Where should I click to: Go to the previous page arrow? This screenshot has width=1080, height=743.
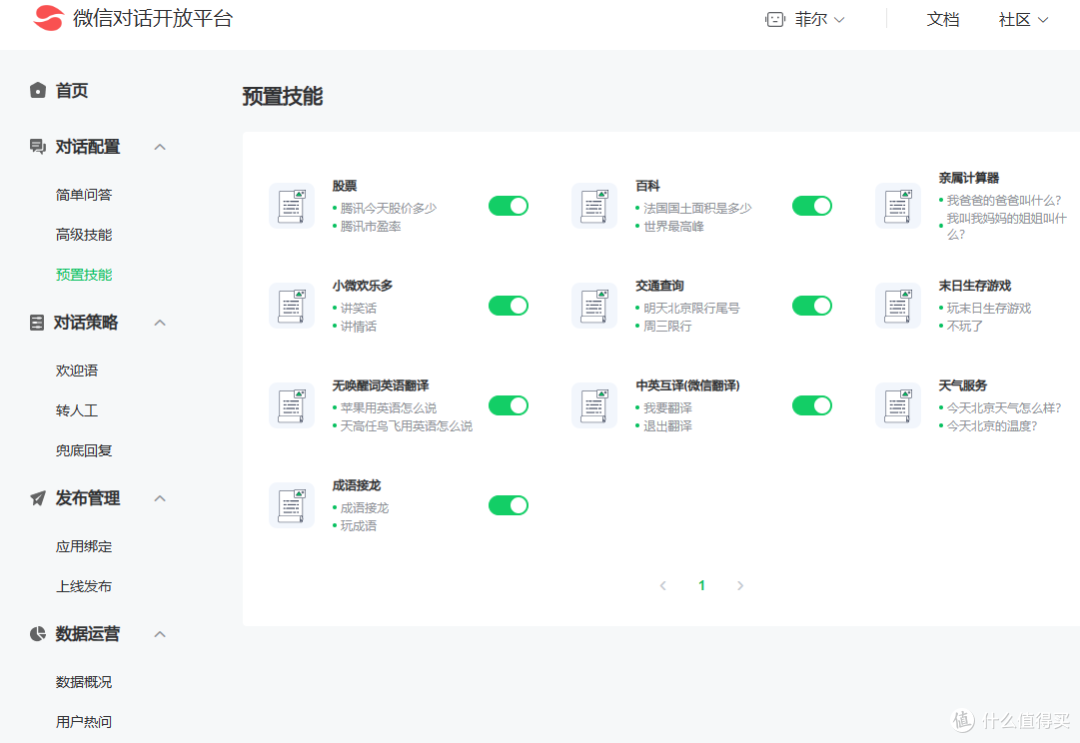[663, 585]
